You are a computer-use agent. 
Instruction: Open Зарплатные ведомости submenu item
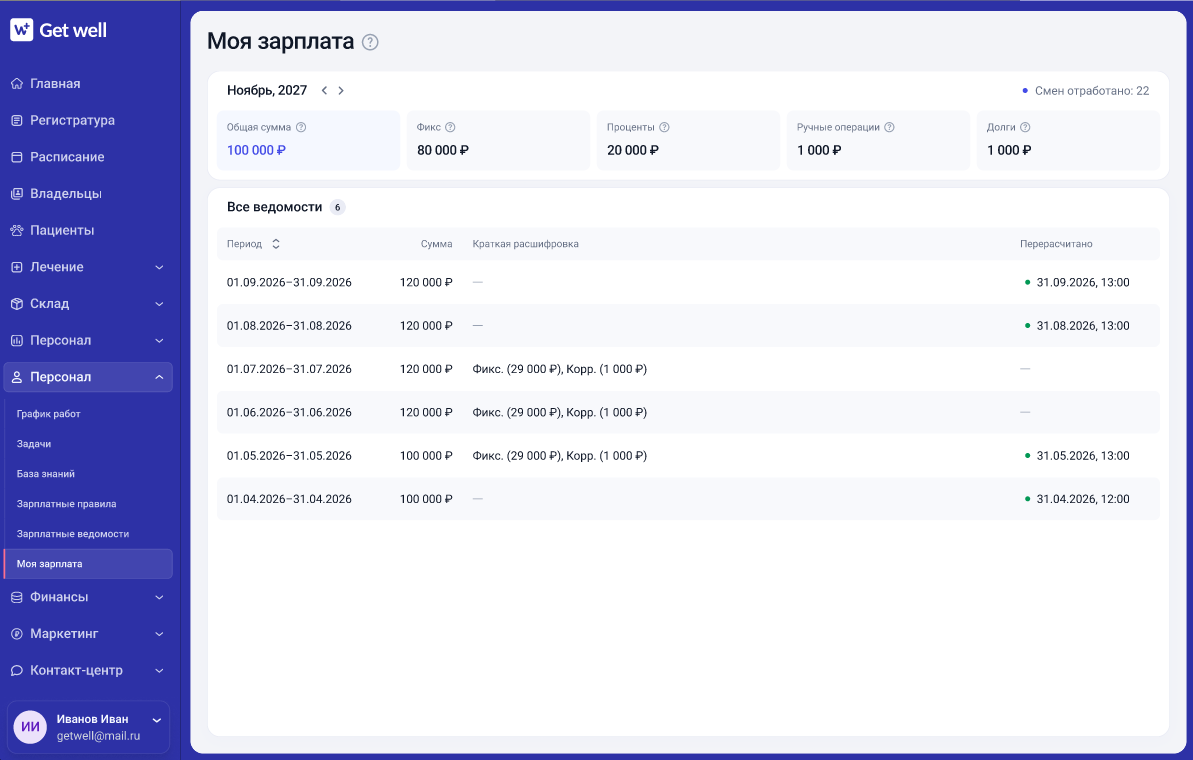tap(73, 534)
